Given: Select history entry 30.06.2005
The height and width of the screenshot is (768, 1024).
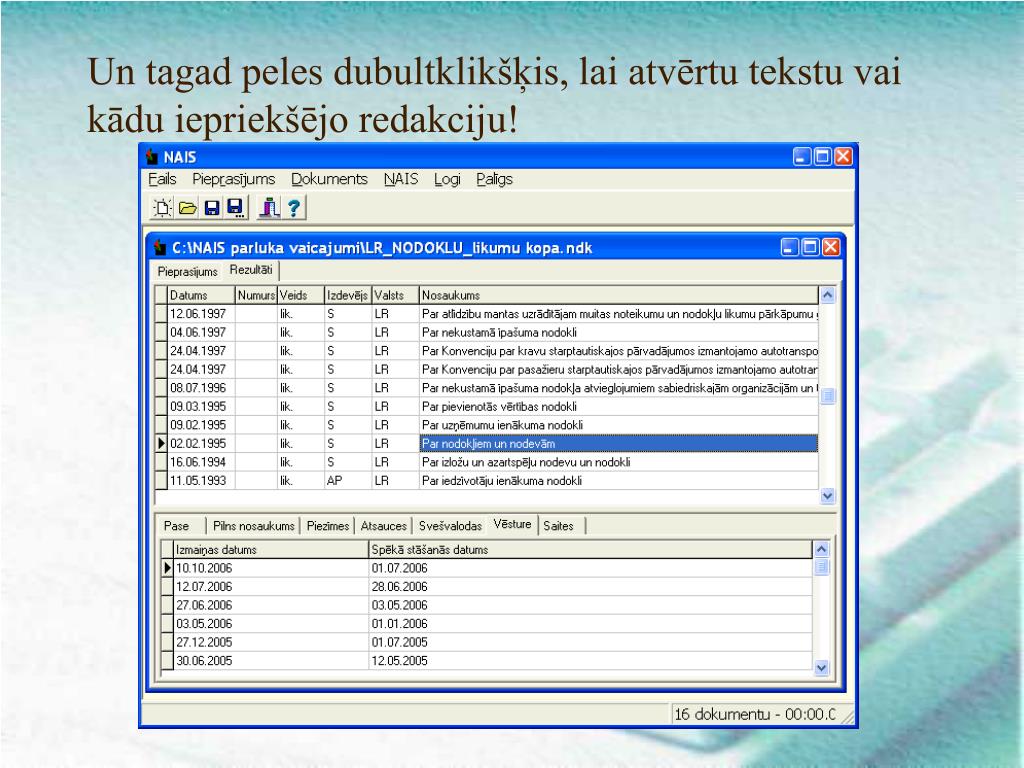Looking at the screenshot, I should click(271, 660).
